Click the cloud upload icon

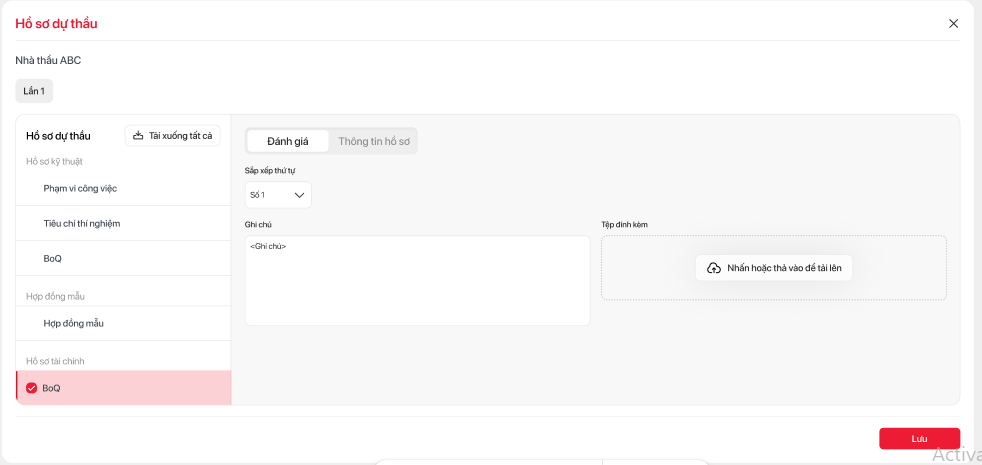tap(713, 268)
